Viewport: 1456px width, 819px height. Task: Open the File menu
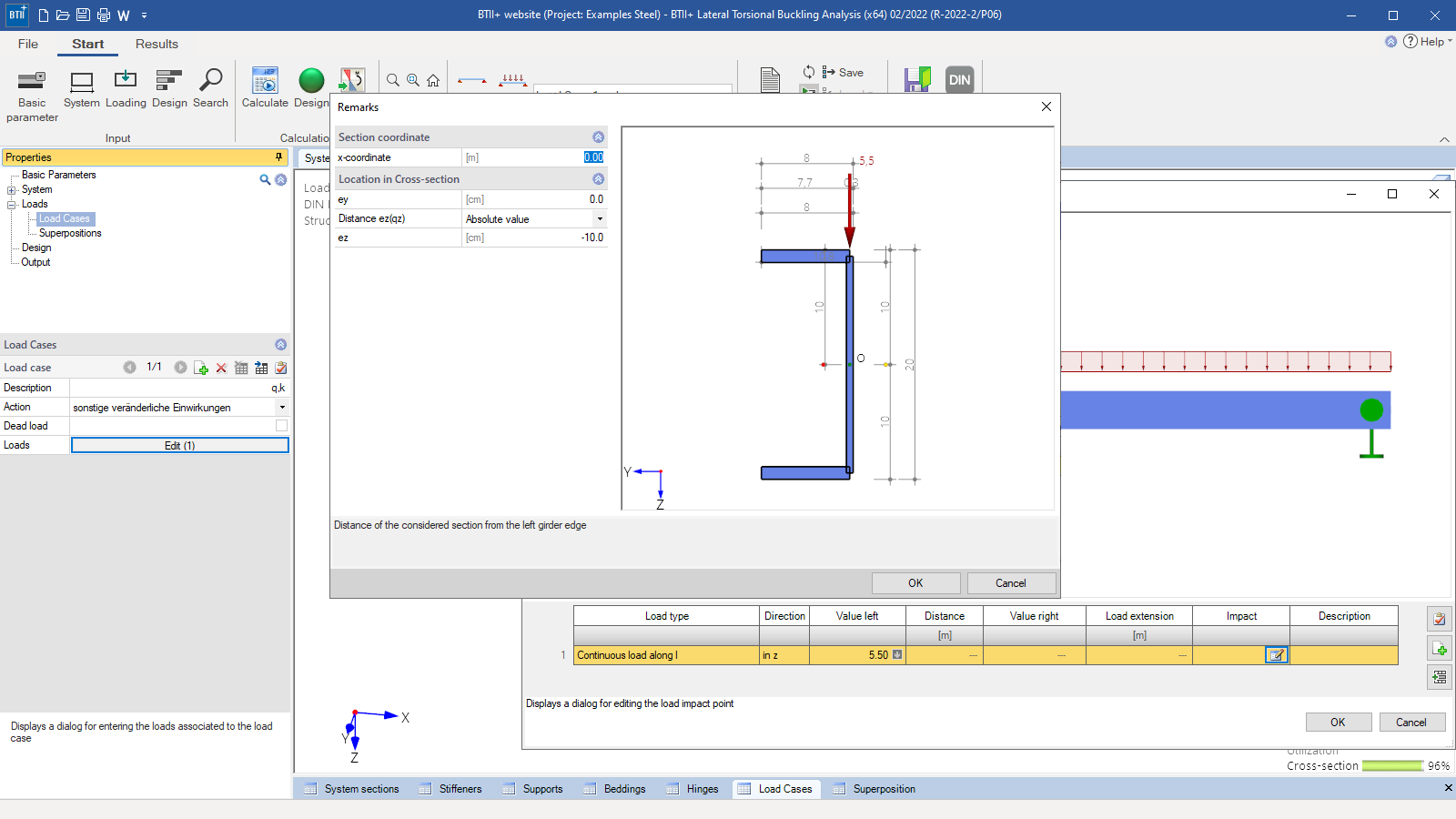pos(28,44)
